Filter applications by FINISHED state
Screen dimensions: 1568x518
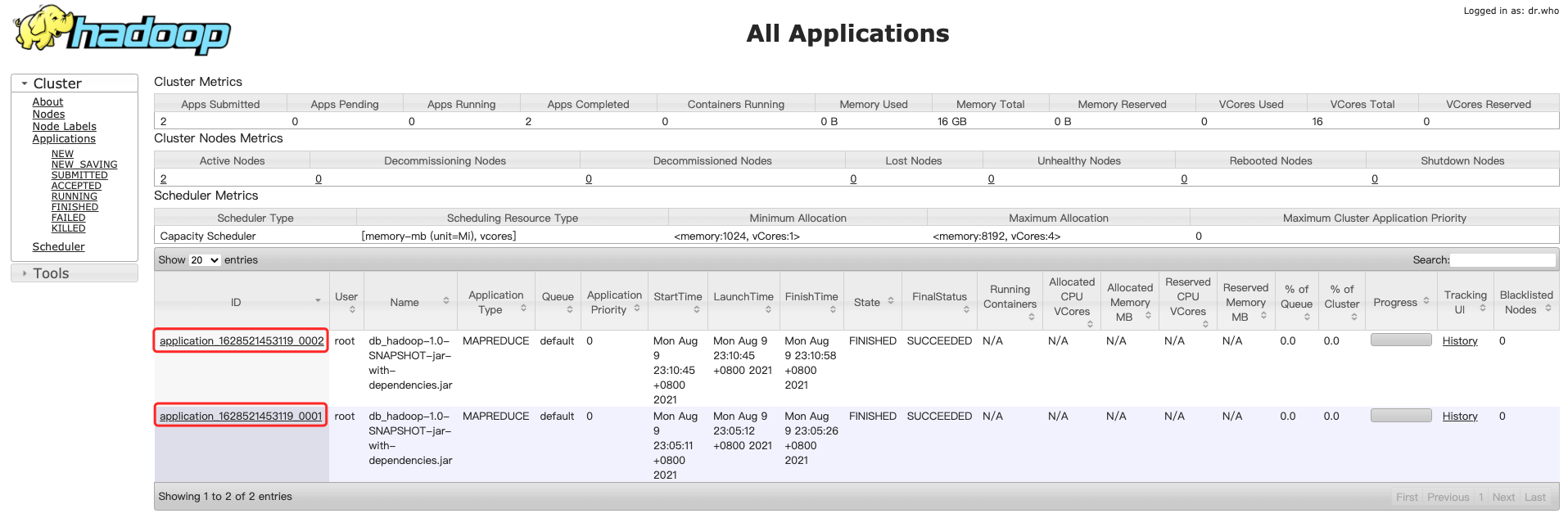75,207
